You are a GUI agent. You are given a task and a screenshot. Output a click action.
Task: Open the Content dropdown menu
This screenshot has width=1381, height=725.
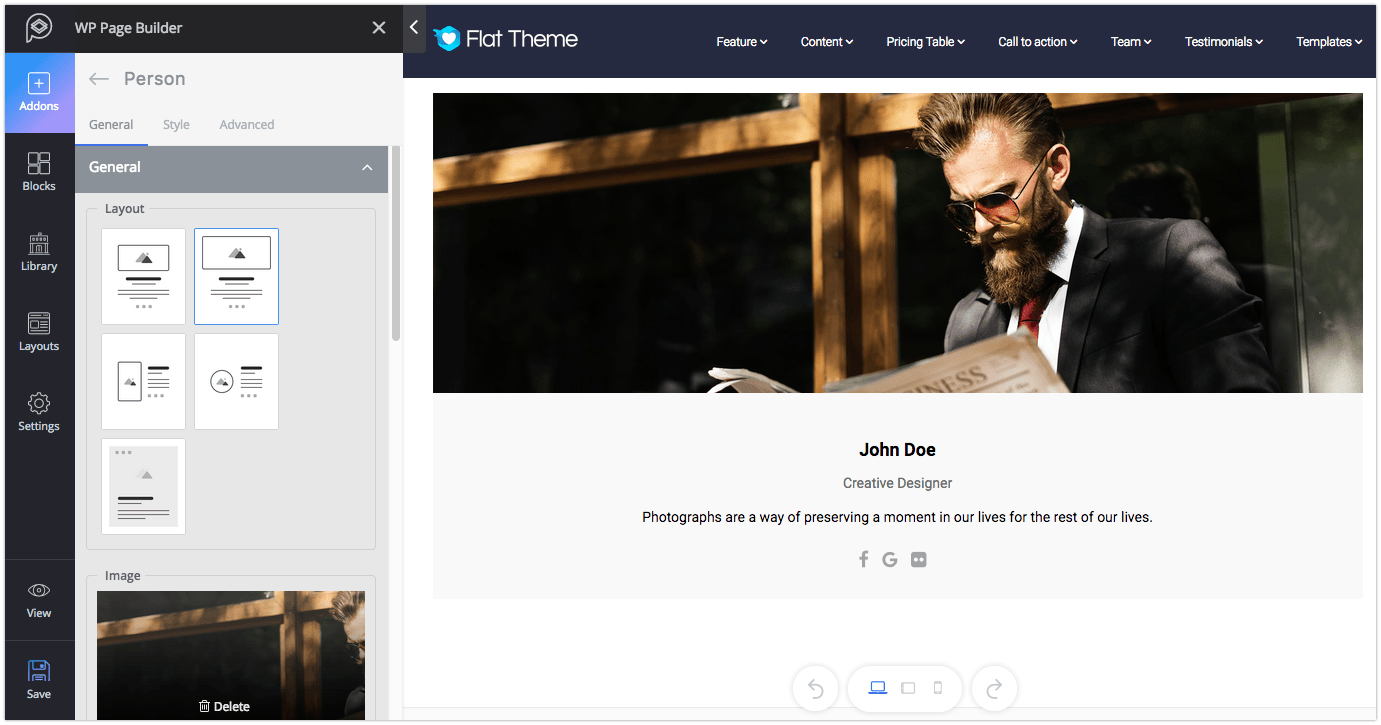pyautogui.click(x=827, y=42)
